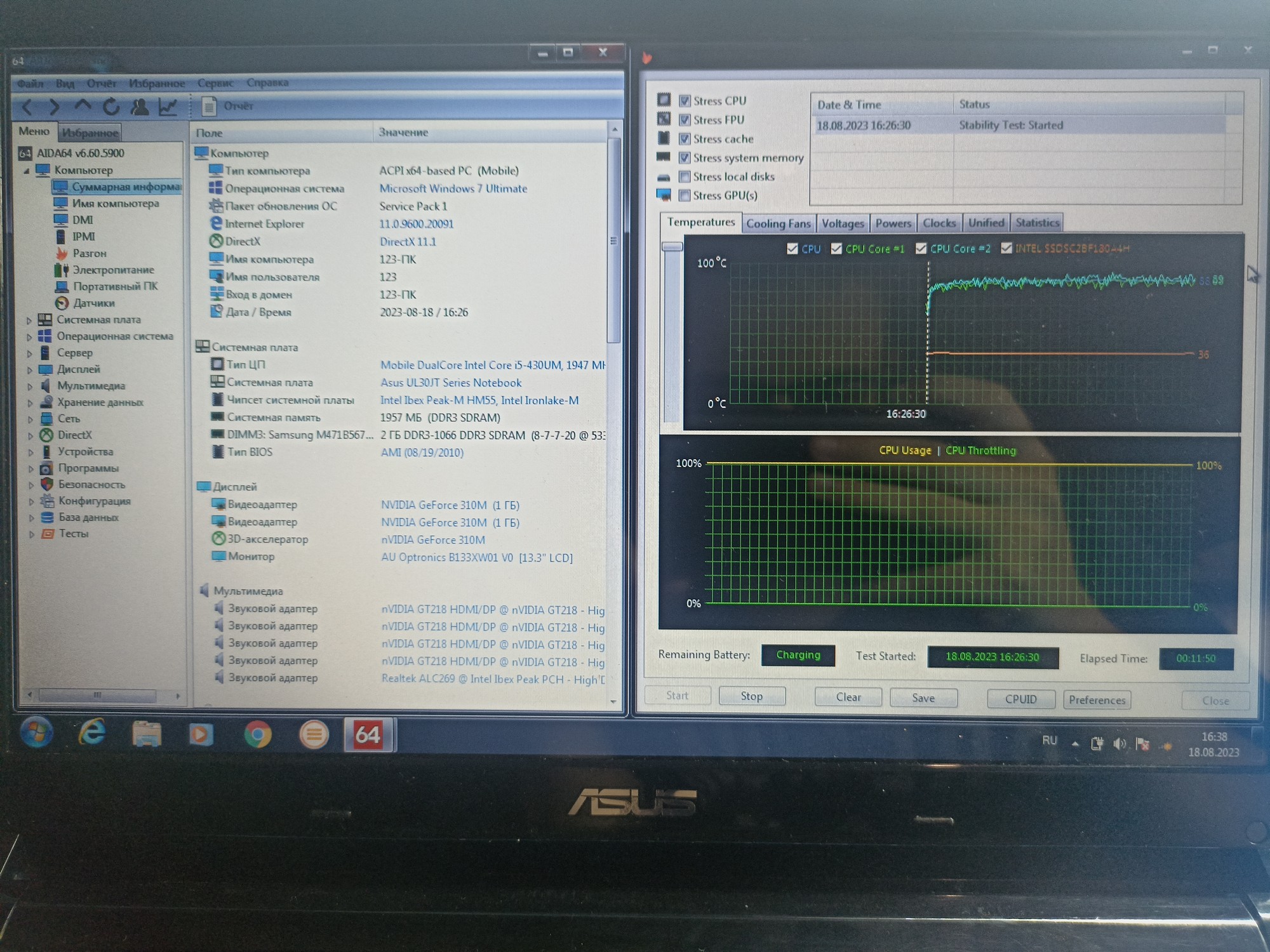Open the Preferences button

[x=1097, y=700]
